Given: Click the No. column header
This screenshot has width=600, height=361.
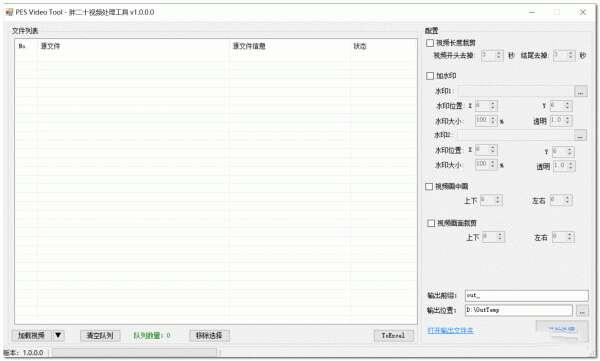Looking at the screenshot, I should (26, 46).
